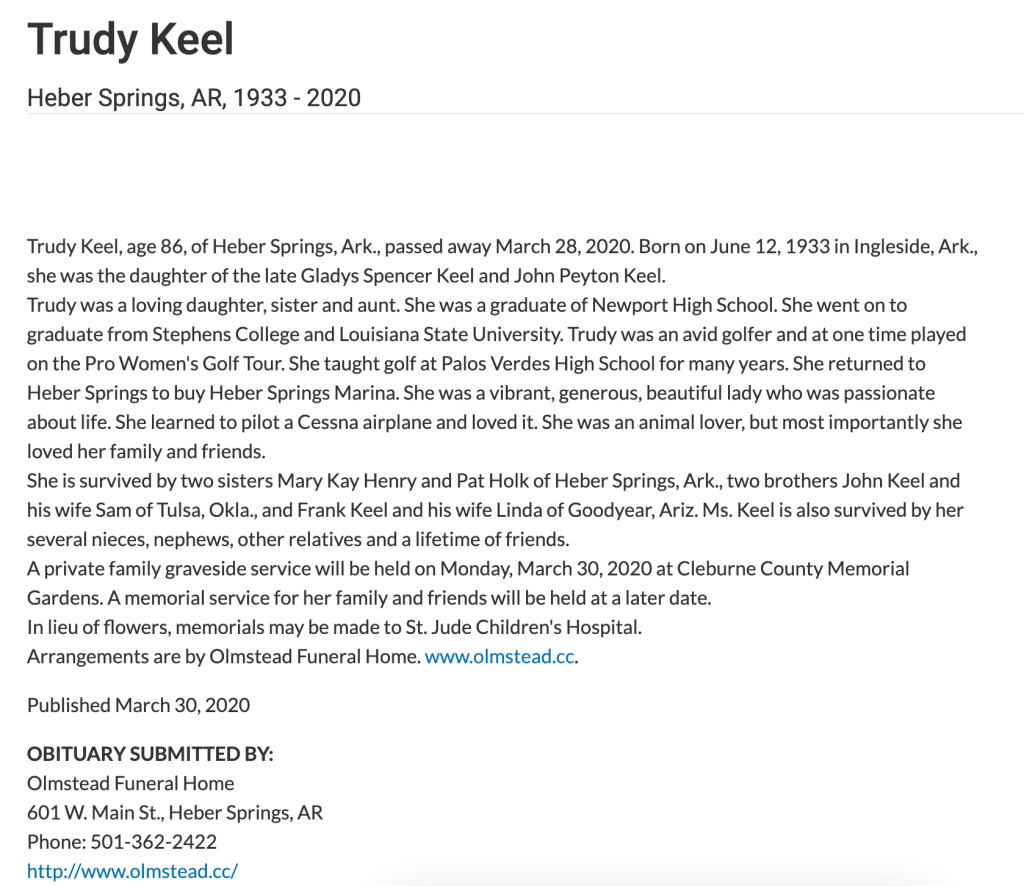This screenshot has height=886, width=1024.
Task: Open the http://www.olmstead.cc/ link at bottom
Action: 132,870
